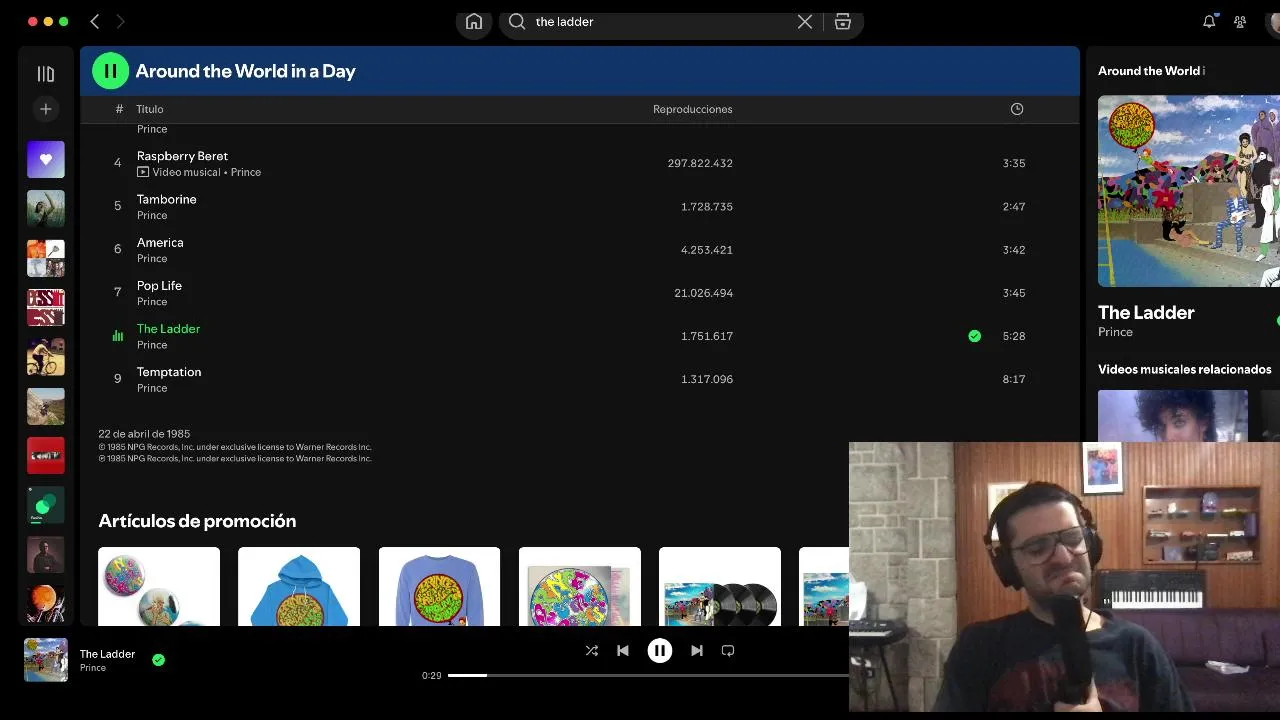Open the black vinyl records merch item

click(x=720, y=587)
